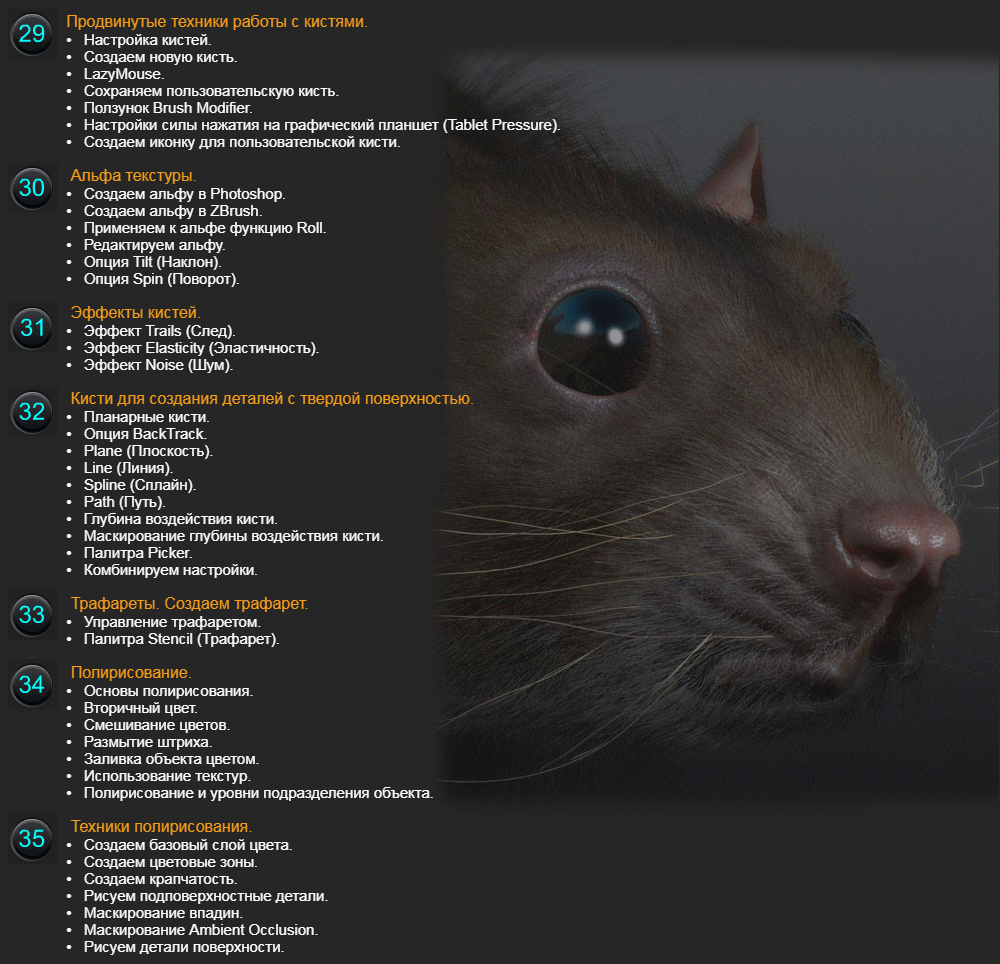Select 'Маскирование Ambient Occlusion.' list item
The image size is (1000, 964).
point(200,930)
